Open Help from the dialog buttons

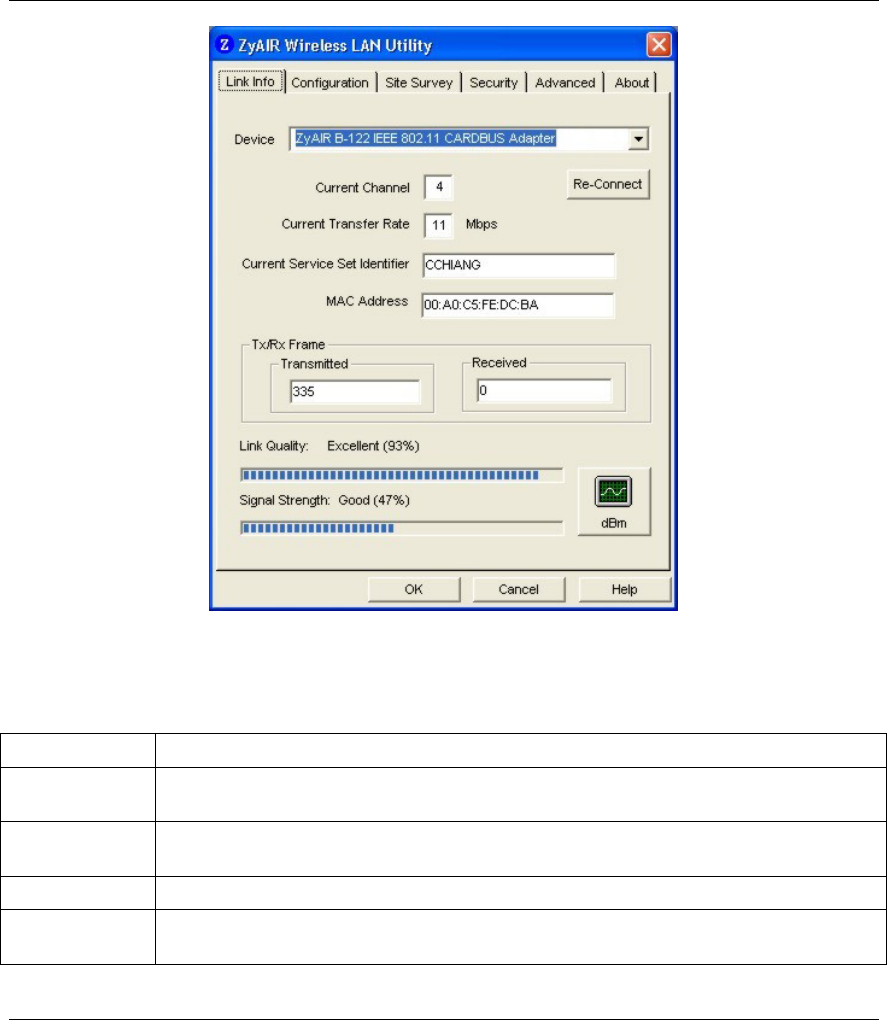(624, 589)
